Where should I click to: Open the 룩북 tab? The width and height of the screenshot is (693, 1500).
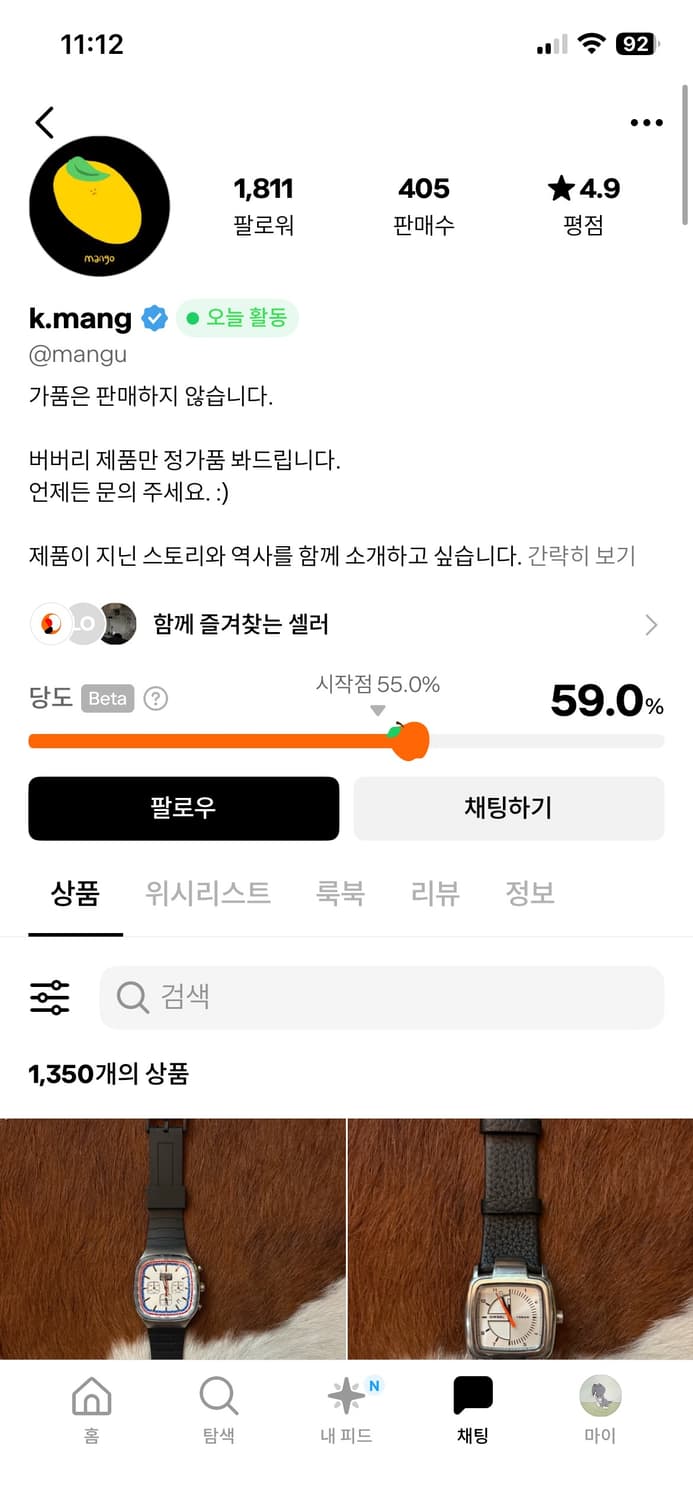[x=341, y=893]
